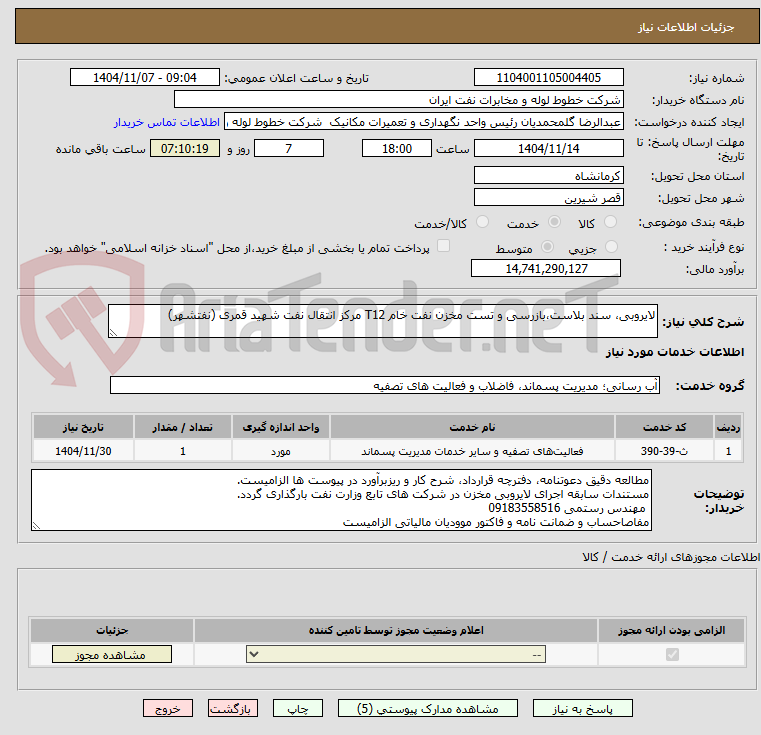Image resolution: width=761 pixels, height=735 pixels.
Task: Click the remaining time 07:10:19 field
Action: tap(185, 149)
